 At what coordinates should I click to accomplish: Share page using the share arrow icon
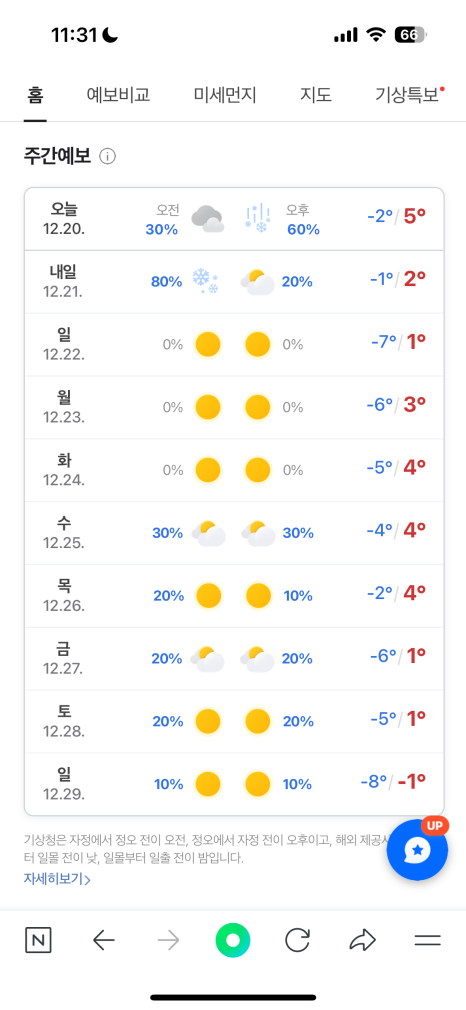click(x=362, y=941)
